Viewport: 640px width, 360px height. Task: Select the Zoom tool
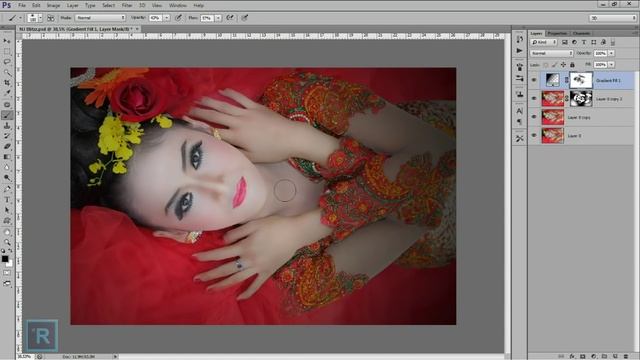click(7, 242)
